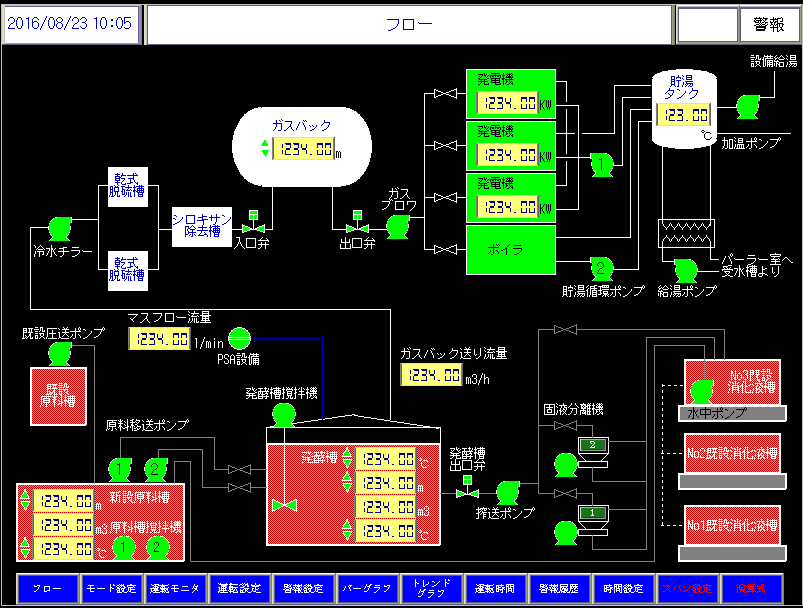Click the 設備給湯 label

tap(773, 61)
